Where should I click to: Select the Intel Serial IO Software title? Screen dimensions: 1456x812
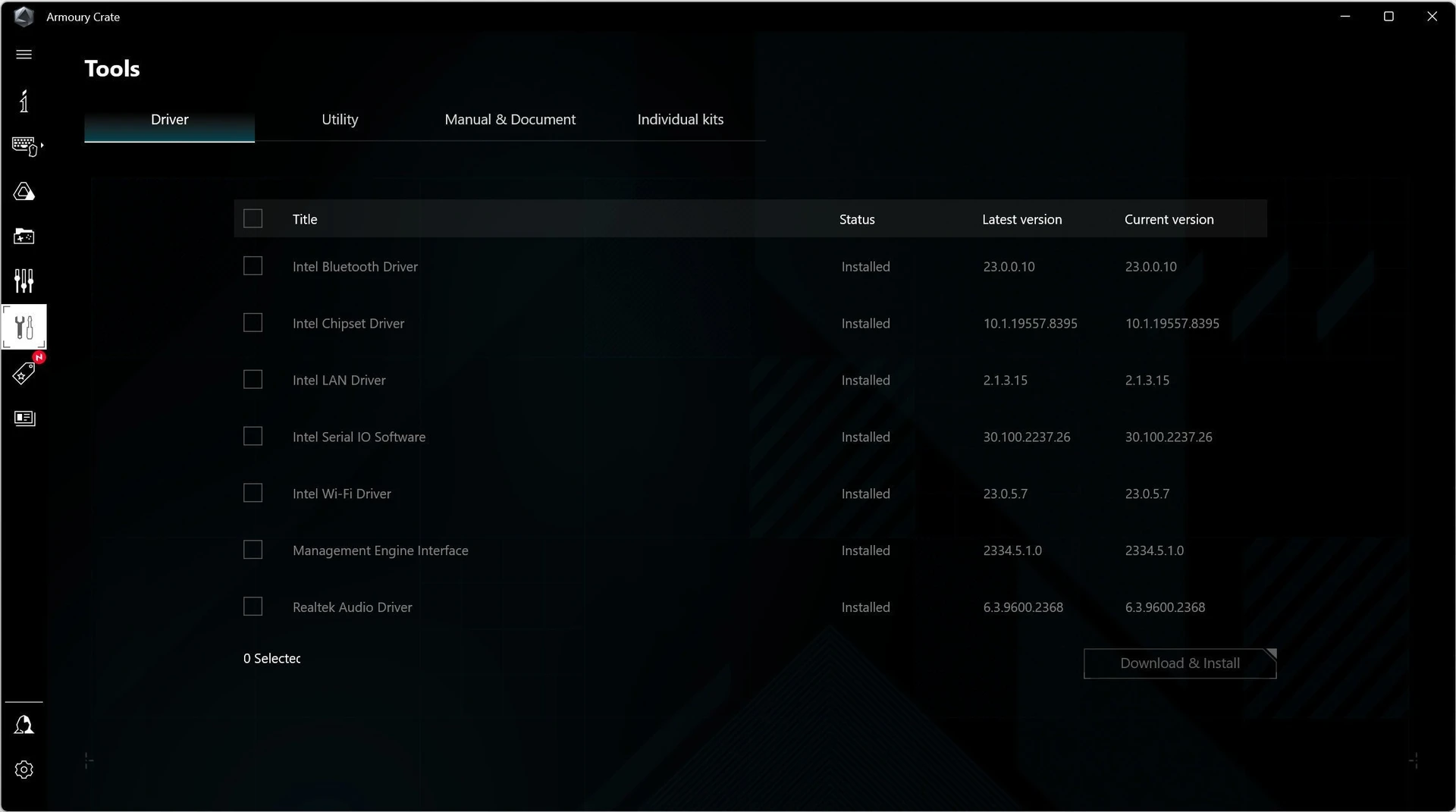coord(359,437)
